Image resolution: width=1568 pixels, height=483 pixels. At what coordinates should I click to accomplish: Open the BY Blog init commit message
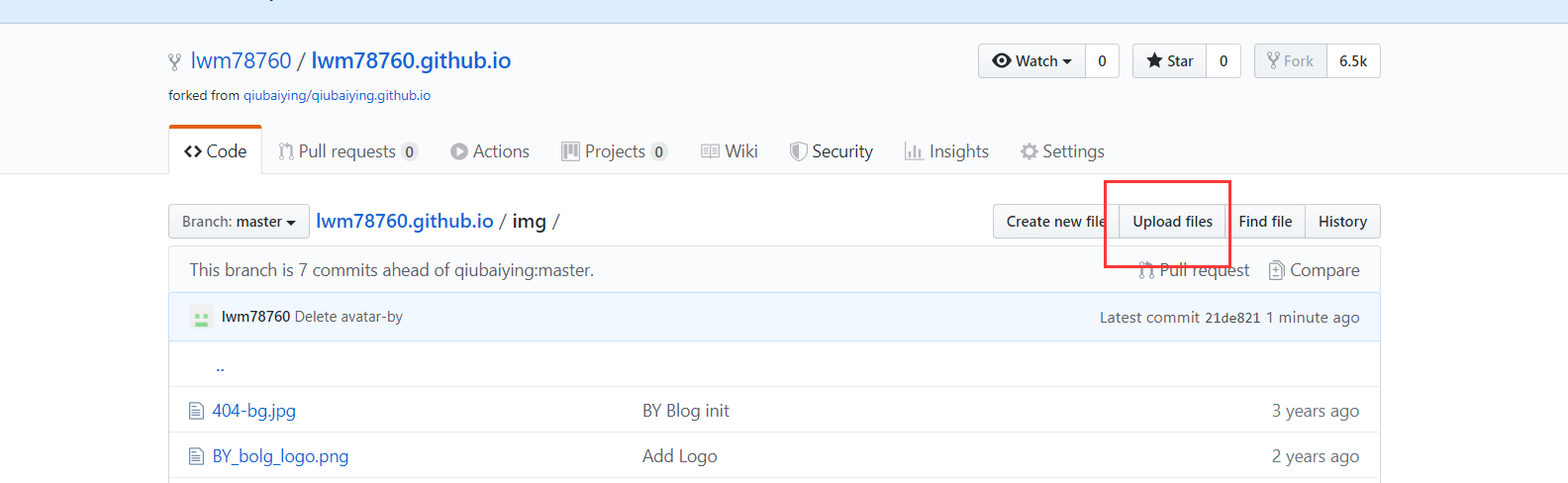click(x=686, y=411)
